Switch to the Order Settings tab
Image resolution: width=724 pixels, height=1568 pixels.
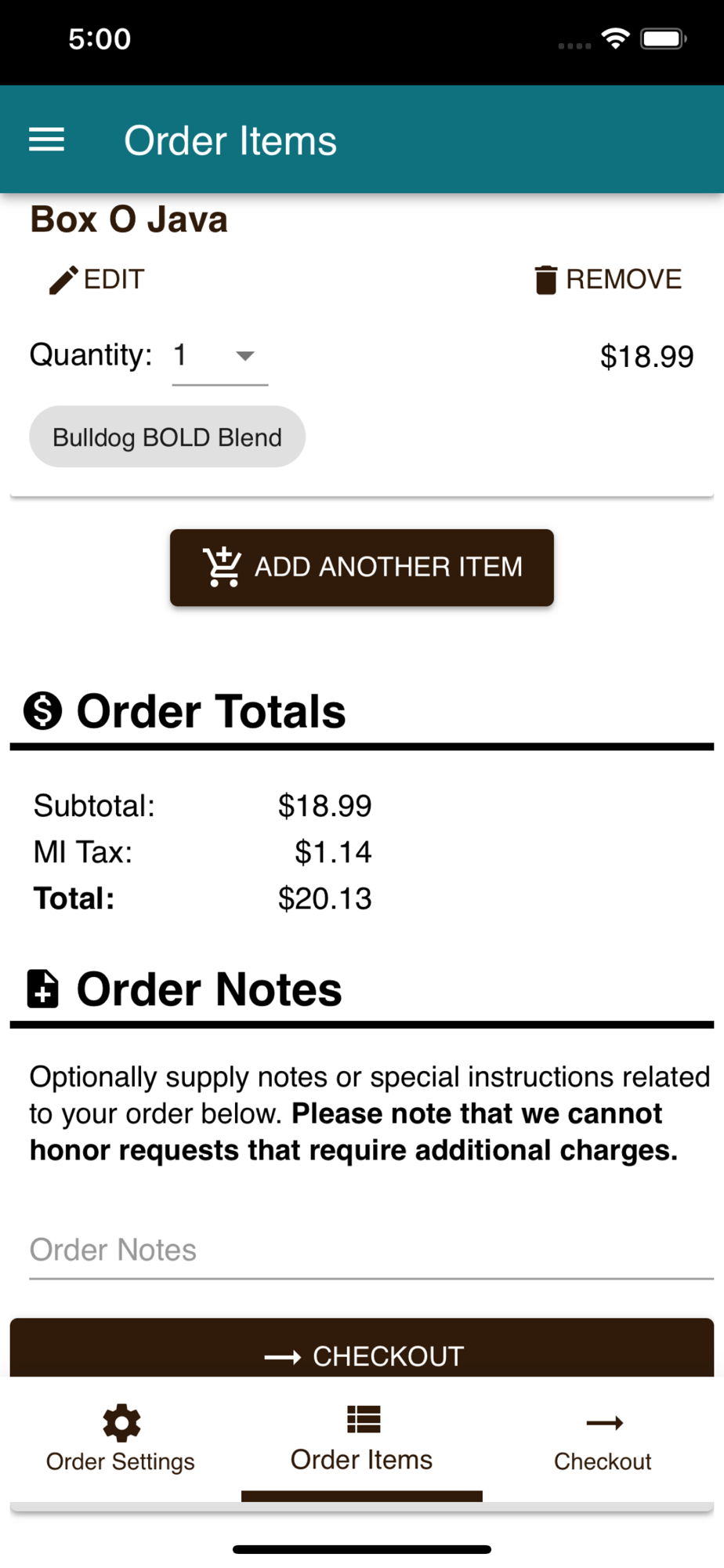click(x=121, y=1439)
